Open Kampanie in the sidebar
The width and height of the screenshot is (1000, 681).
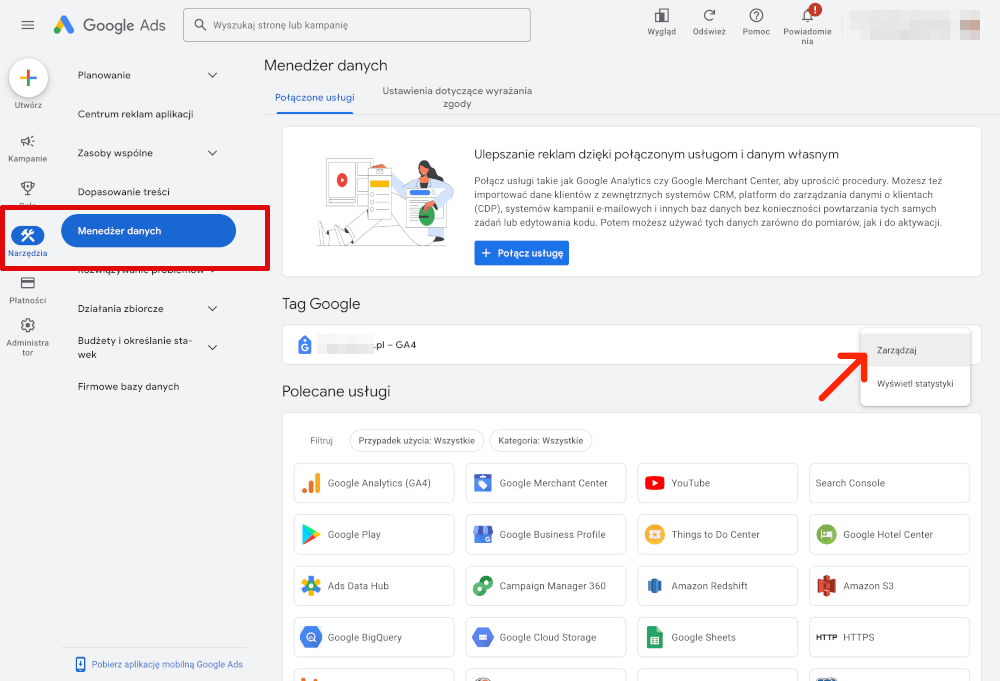coord(27,148)
